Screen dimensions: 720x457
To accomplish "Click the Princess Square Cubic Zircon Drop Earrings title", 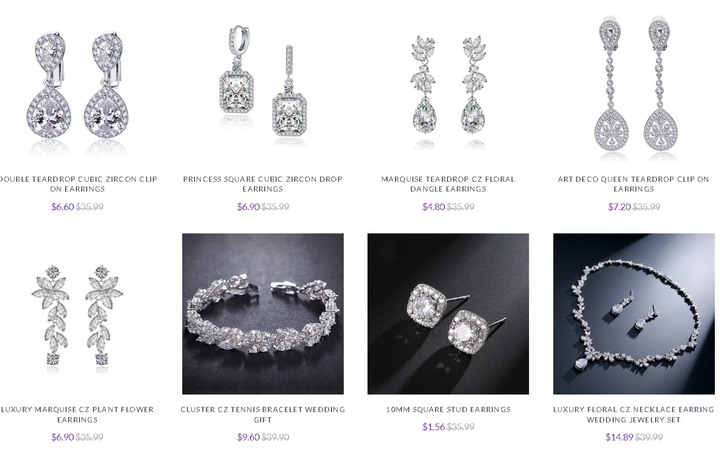I will 263,184.
